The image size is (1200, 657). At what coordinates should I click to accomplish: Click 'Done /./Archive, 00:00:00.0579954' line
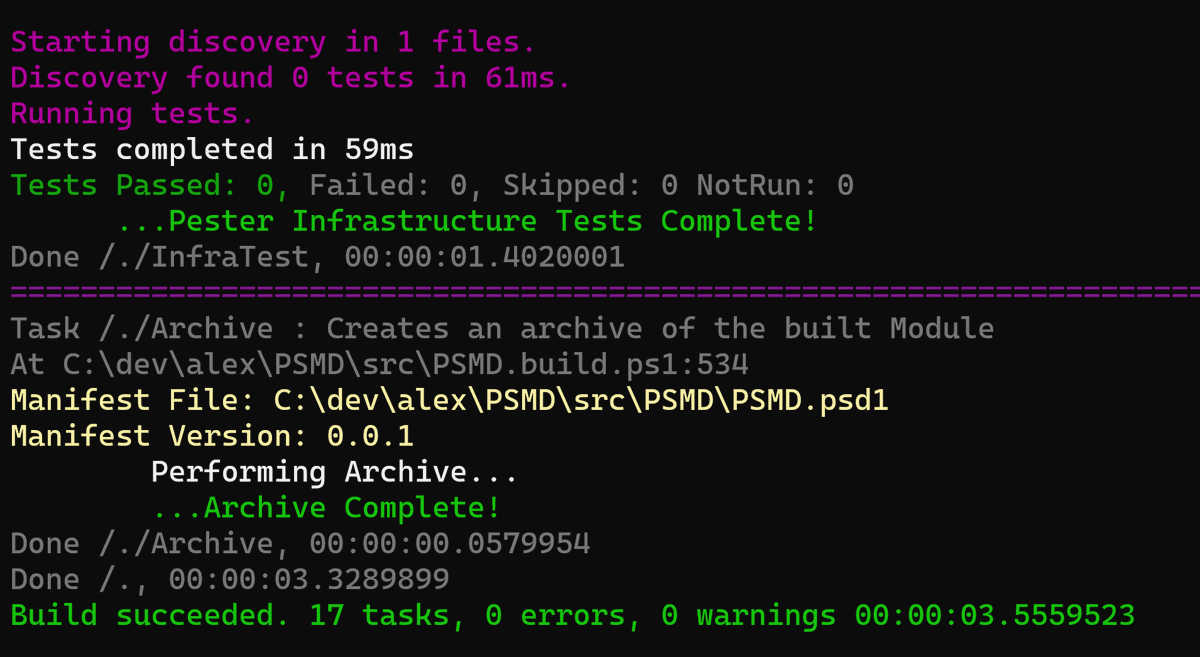[300, 544]
